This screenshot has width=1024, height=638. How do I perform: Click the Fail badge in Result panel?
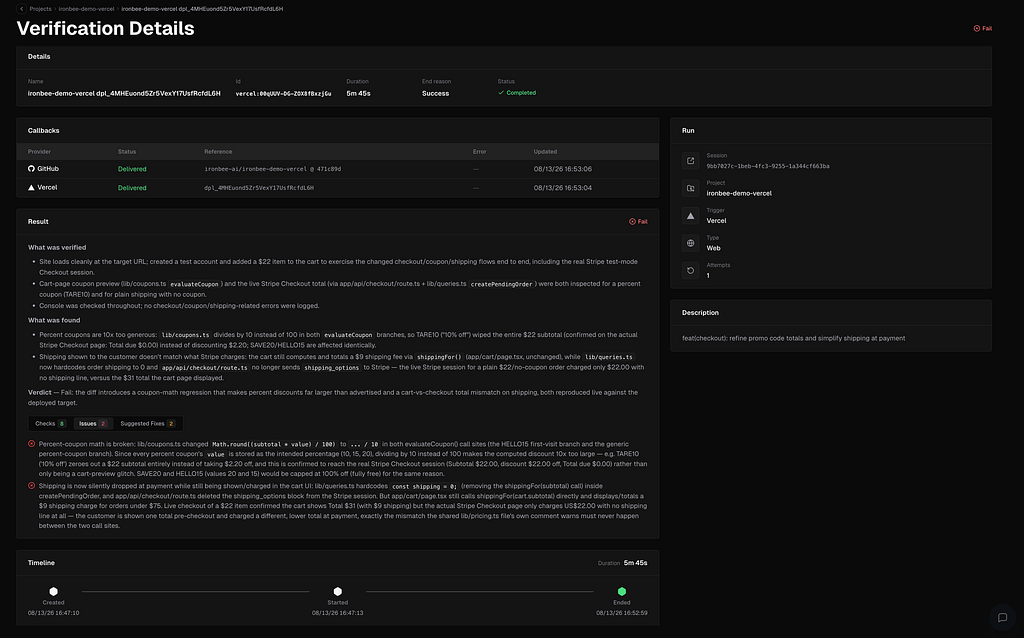click(x=638, y=221)
